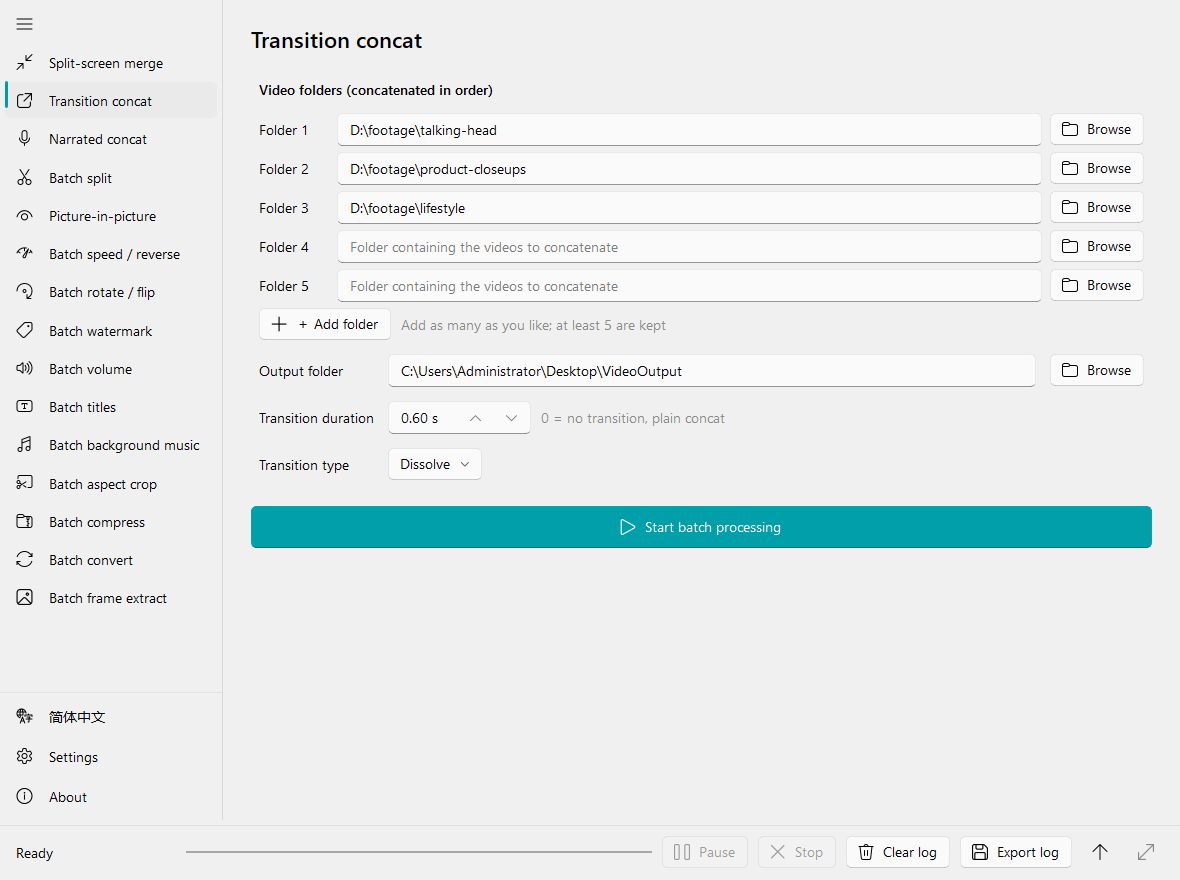This screenshot has width=1180, height=880.
Task: Click the Batch split scissors icon
Action: tap(24, 178)
